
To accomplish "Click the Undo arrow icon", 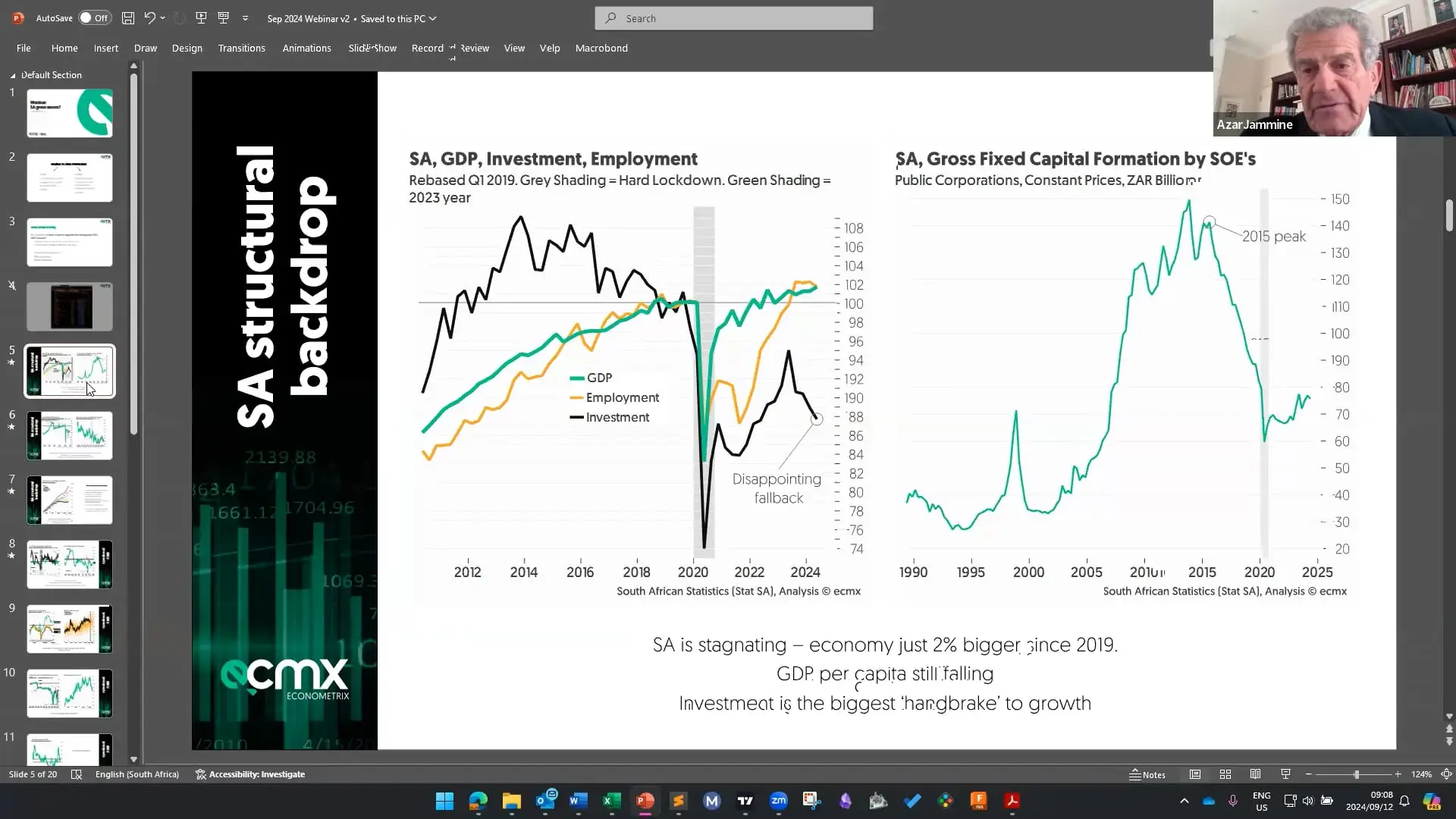I will 149,18.
